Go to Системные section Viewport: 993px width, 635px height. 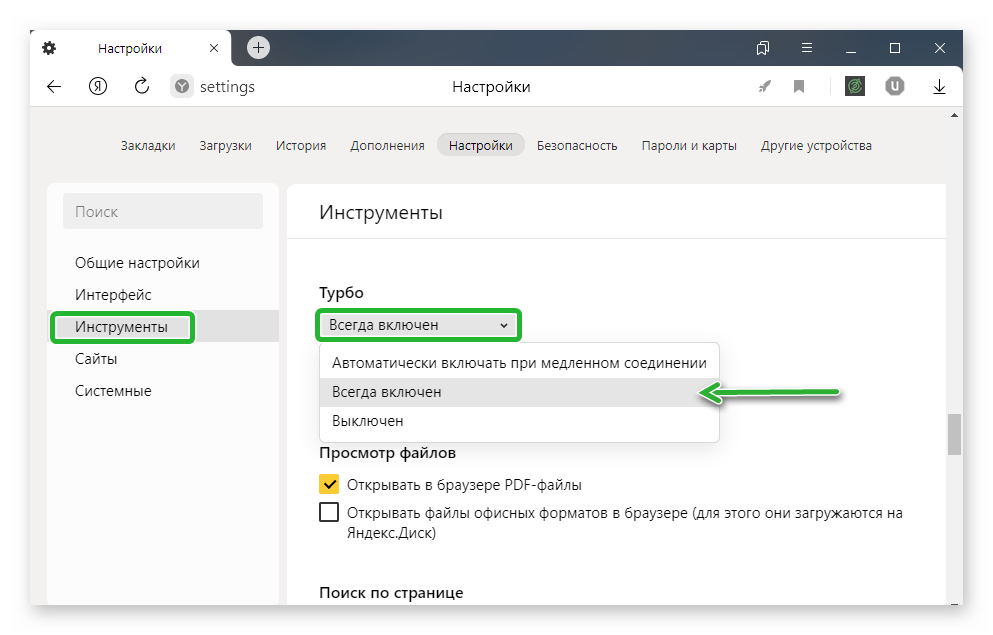coord(113,391)
